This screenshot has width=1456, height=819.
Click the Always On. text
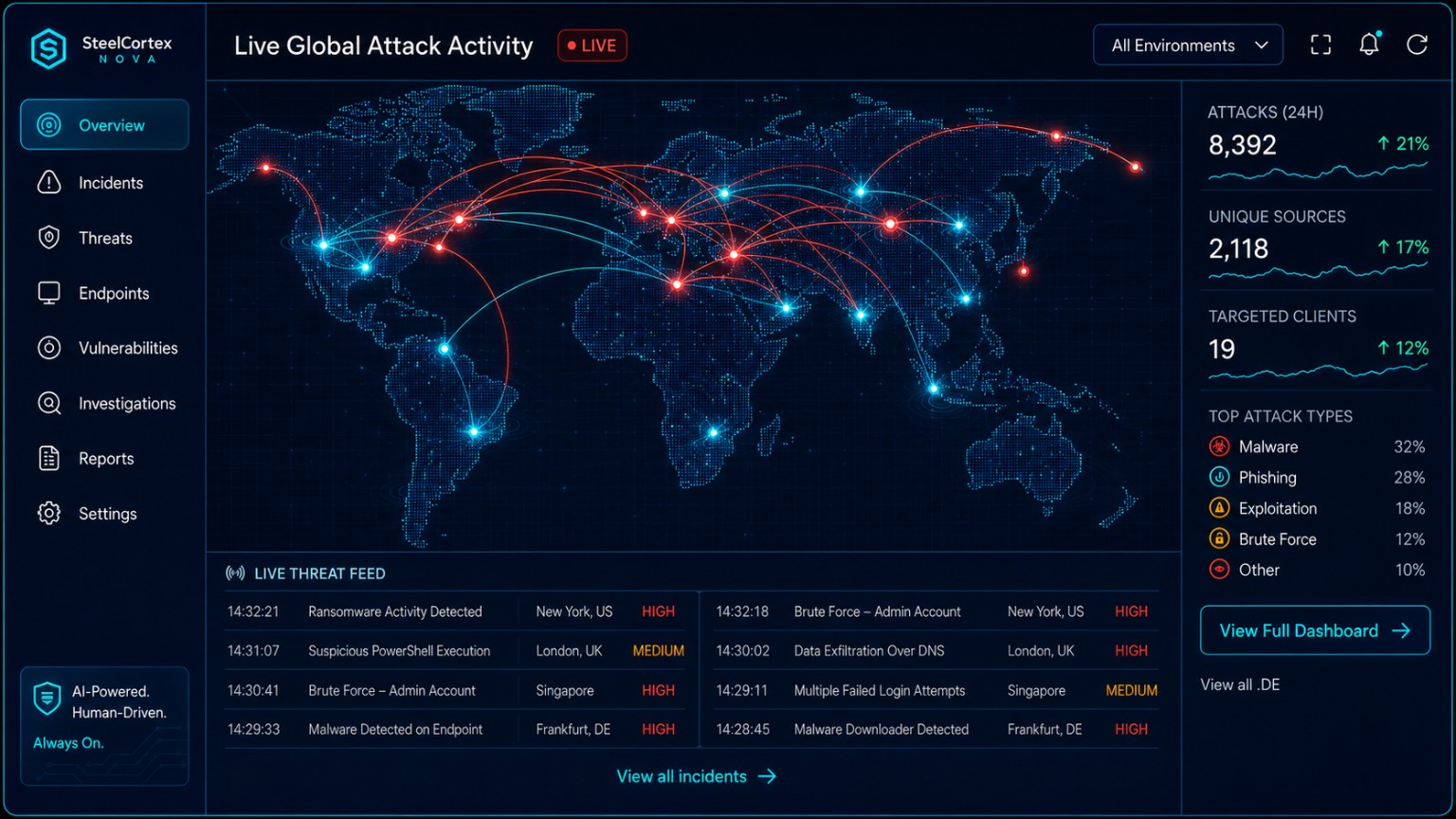(68, 743)
